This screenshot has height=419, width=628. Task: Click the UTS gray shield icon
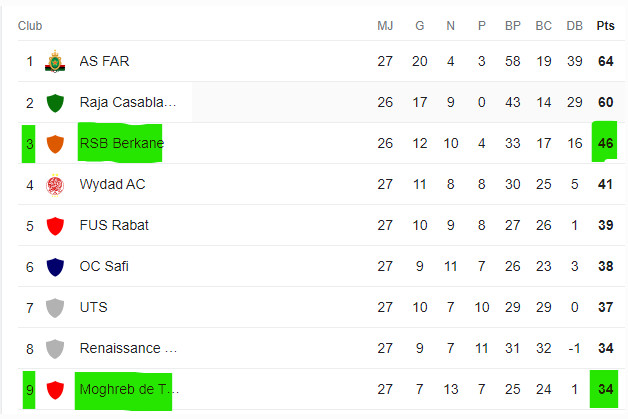(55, 308)
